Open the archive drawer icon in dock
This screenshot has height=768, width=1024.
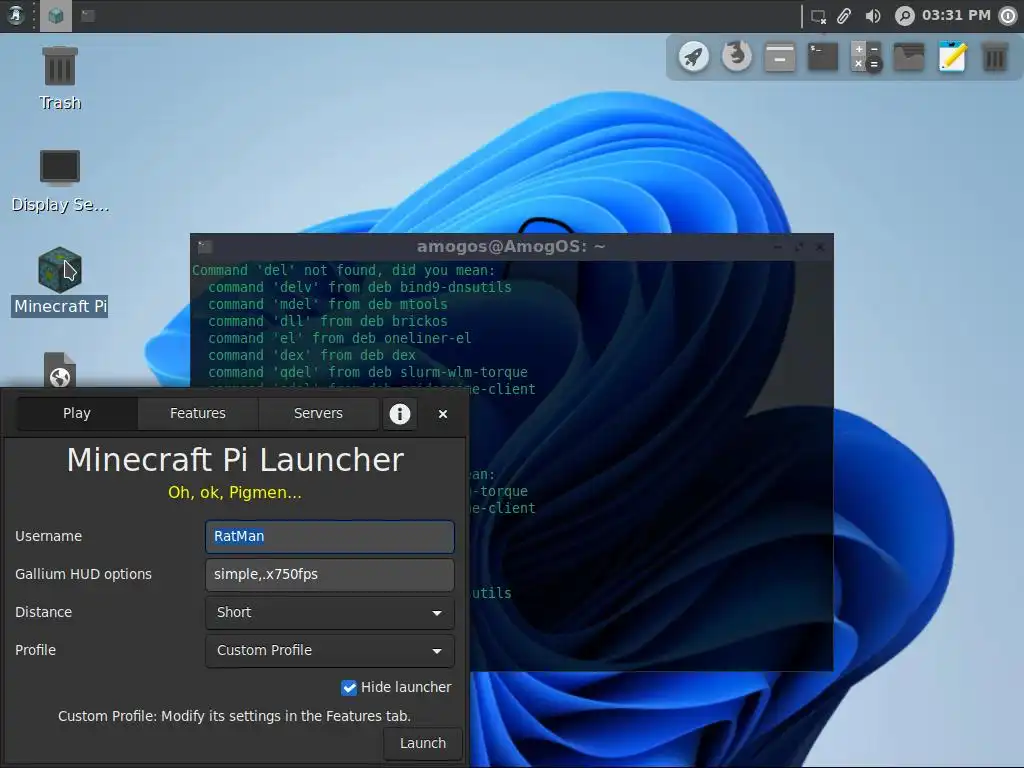780,57
